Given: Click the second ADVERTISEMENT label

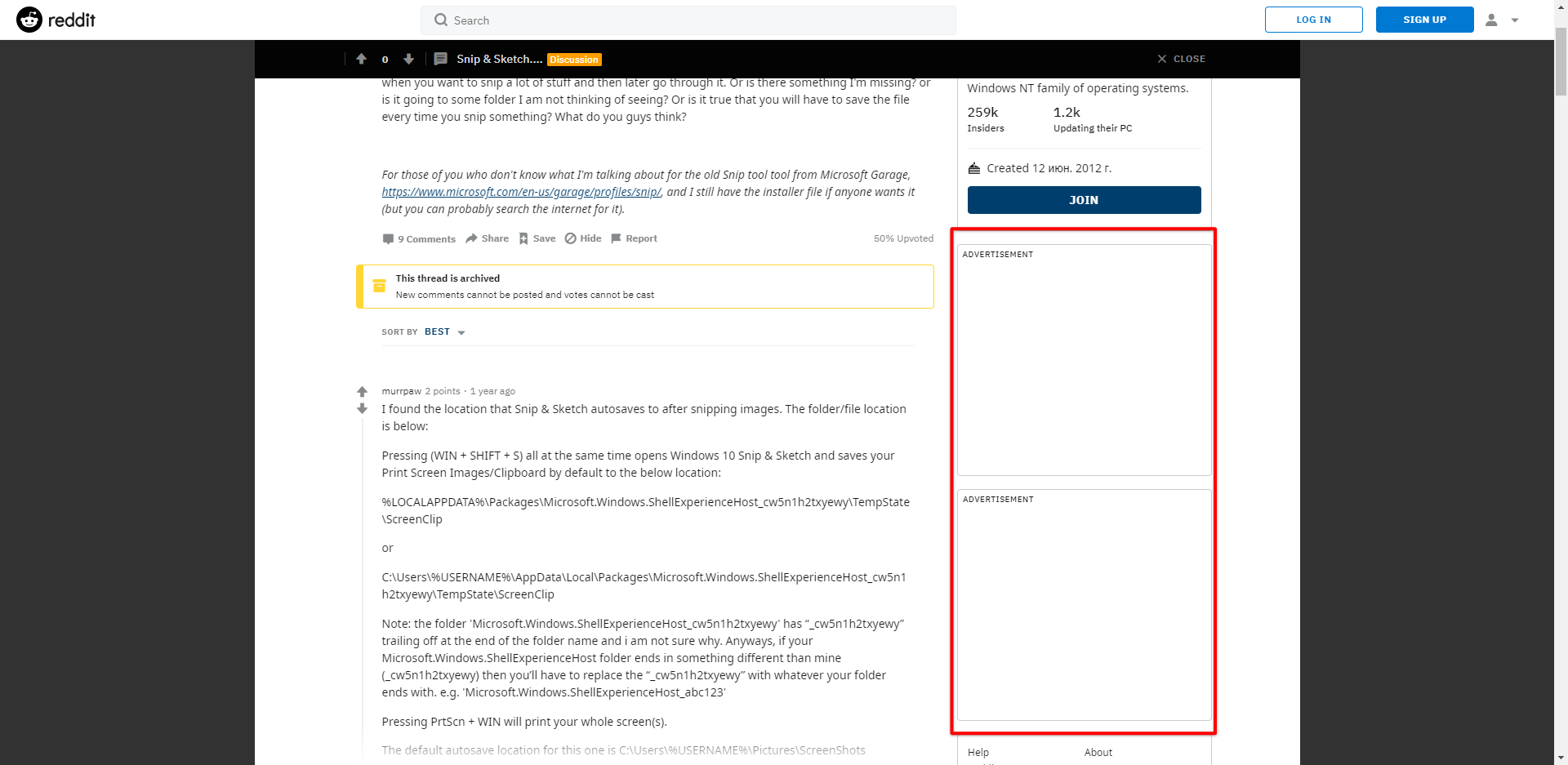Looking at the screenshot, I should click(997, 500).
